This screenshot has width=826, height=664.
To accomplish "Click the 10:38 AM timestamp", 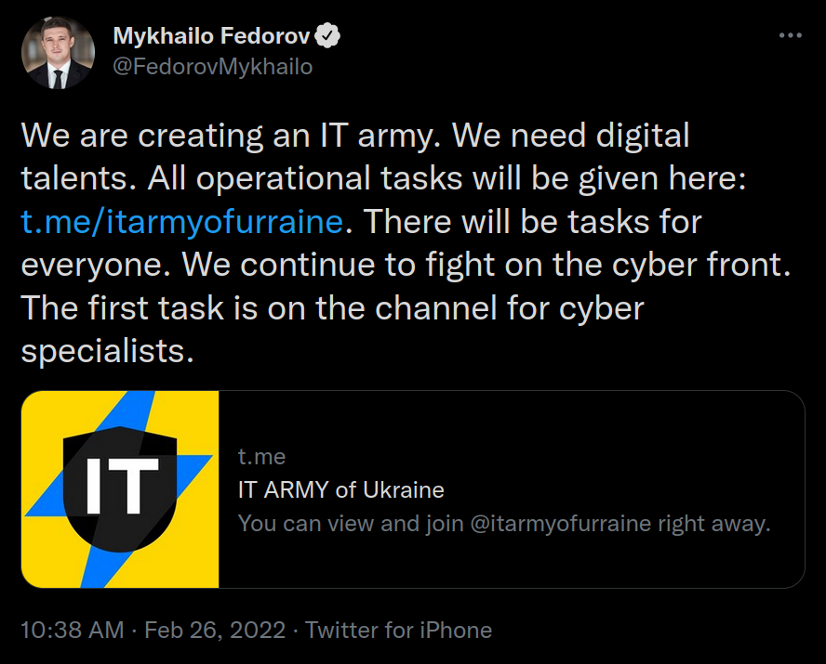I will point(72,630).
